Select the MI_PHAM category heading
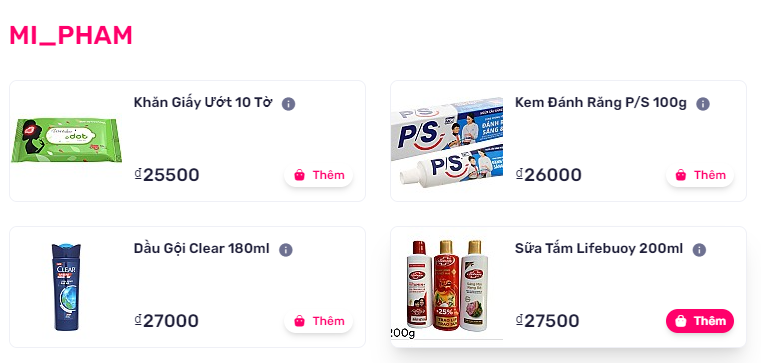Image resolution: width=761 pixels, height=363 pixels. 71,35
